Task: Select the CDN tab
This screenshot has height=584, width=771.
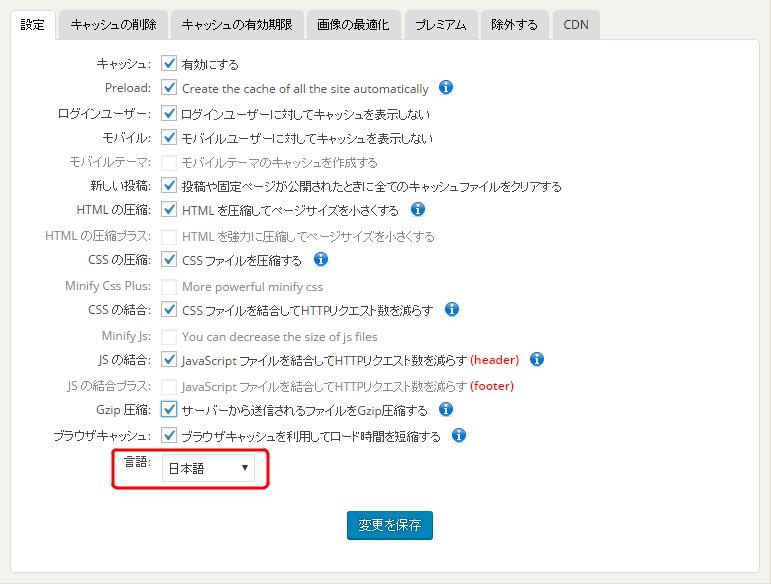Action: [576, 25]
